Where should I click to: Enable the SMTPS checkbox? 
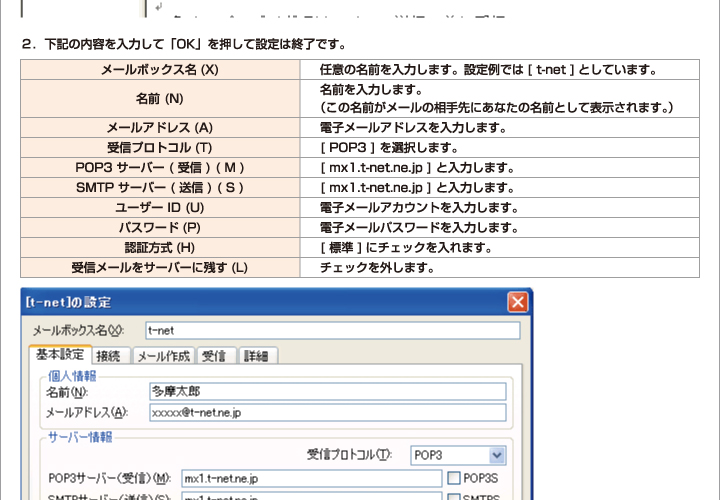coord(454,497)
